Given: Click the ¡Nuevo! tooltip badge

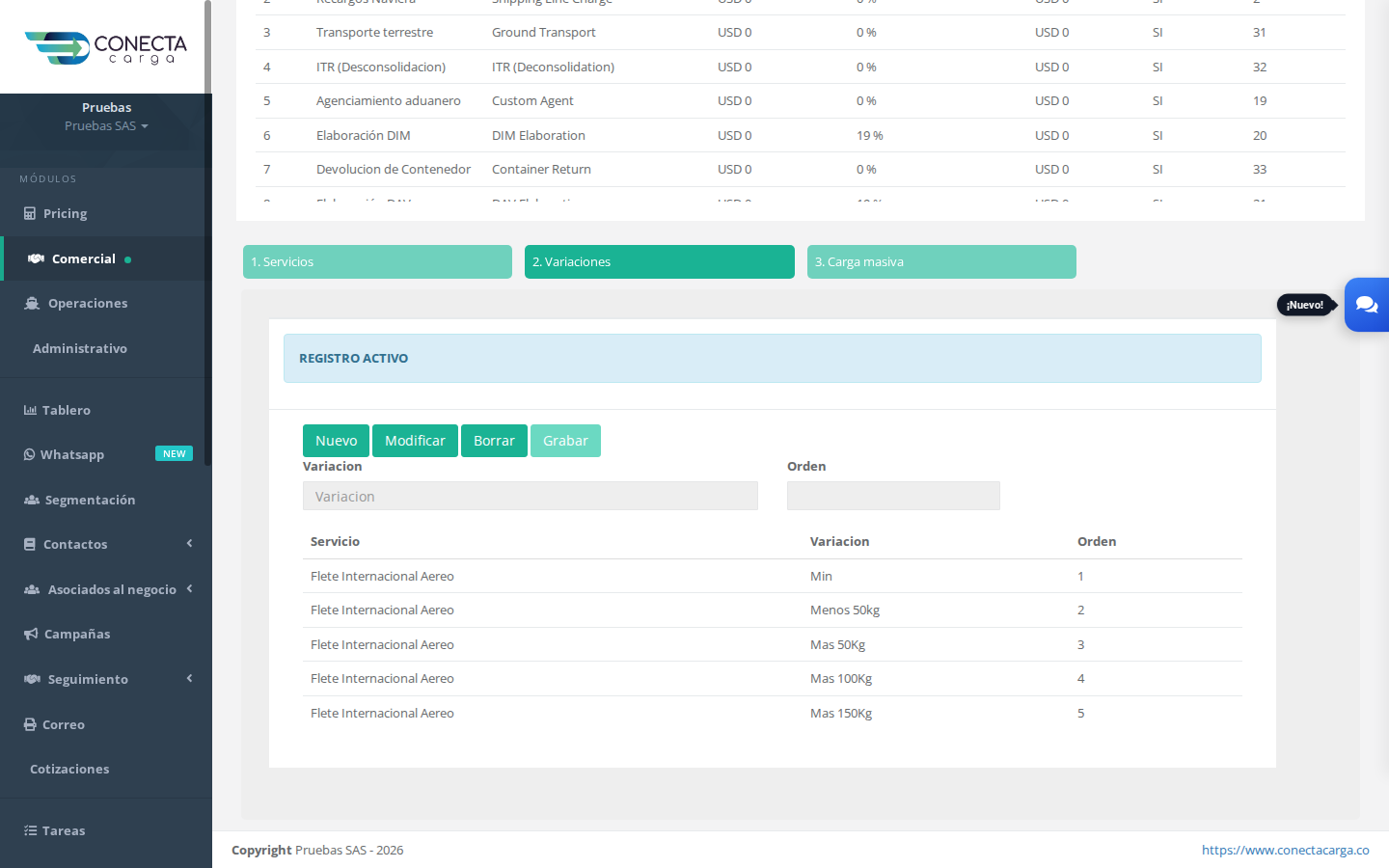Looking at the screenshot, I should (1305, 305).
